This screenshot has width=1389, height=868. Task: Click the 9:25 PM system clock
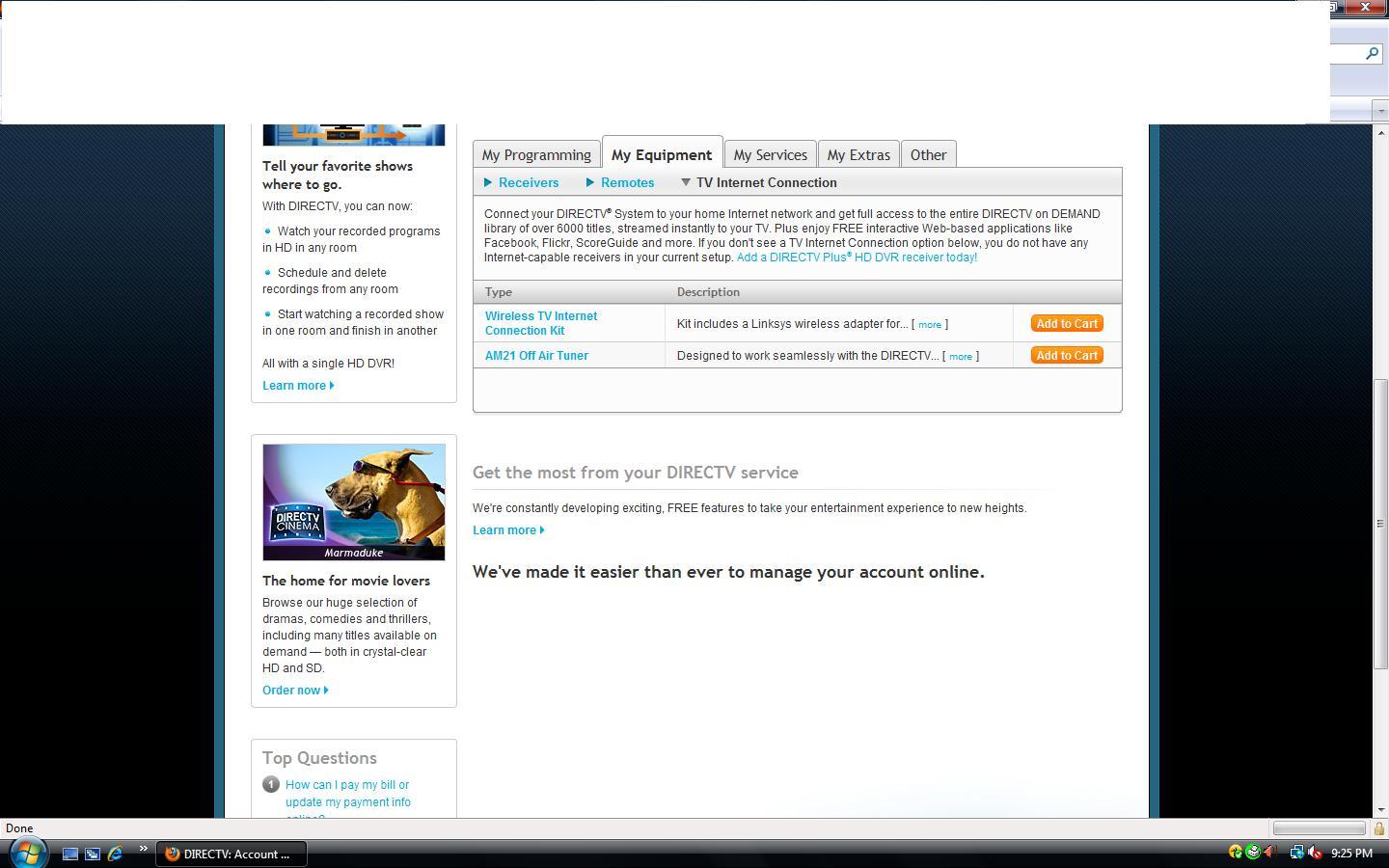[x=1351, y=854]
